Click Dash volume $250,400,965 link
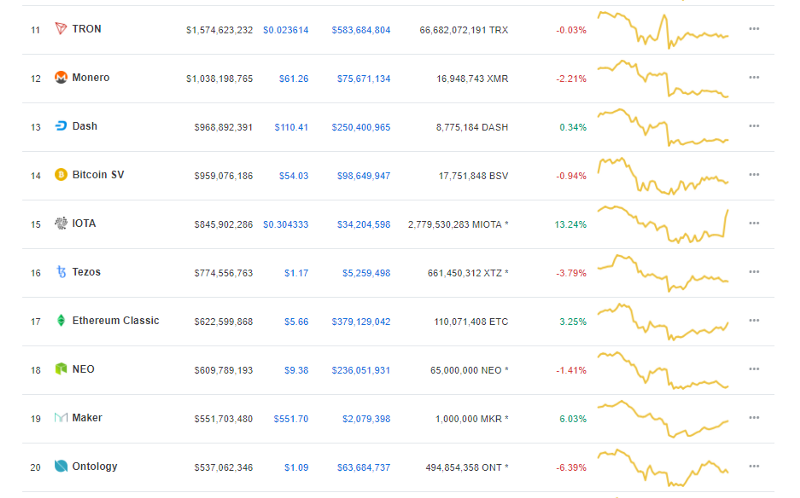 point(361,127)
